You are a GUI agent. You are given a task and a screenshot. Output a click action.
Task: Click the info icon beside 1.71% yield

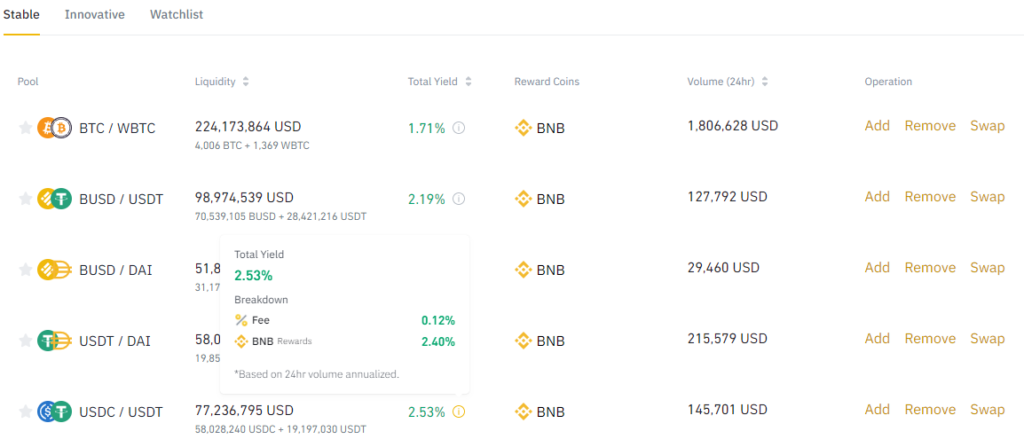[x=459, y=128]
